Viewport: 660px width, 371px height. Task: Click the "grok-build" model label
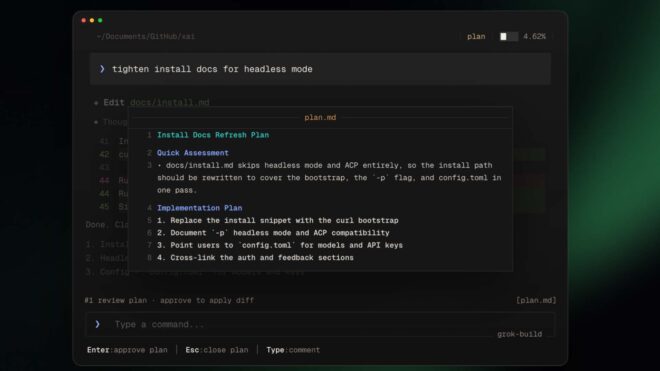[x=519, y=334]
